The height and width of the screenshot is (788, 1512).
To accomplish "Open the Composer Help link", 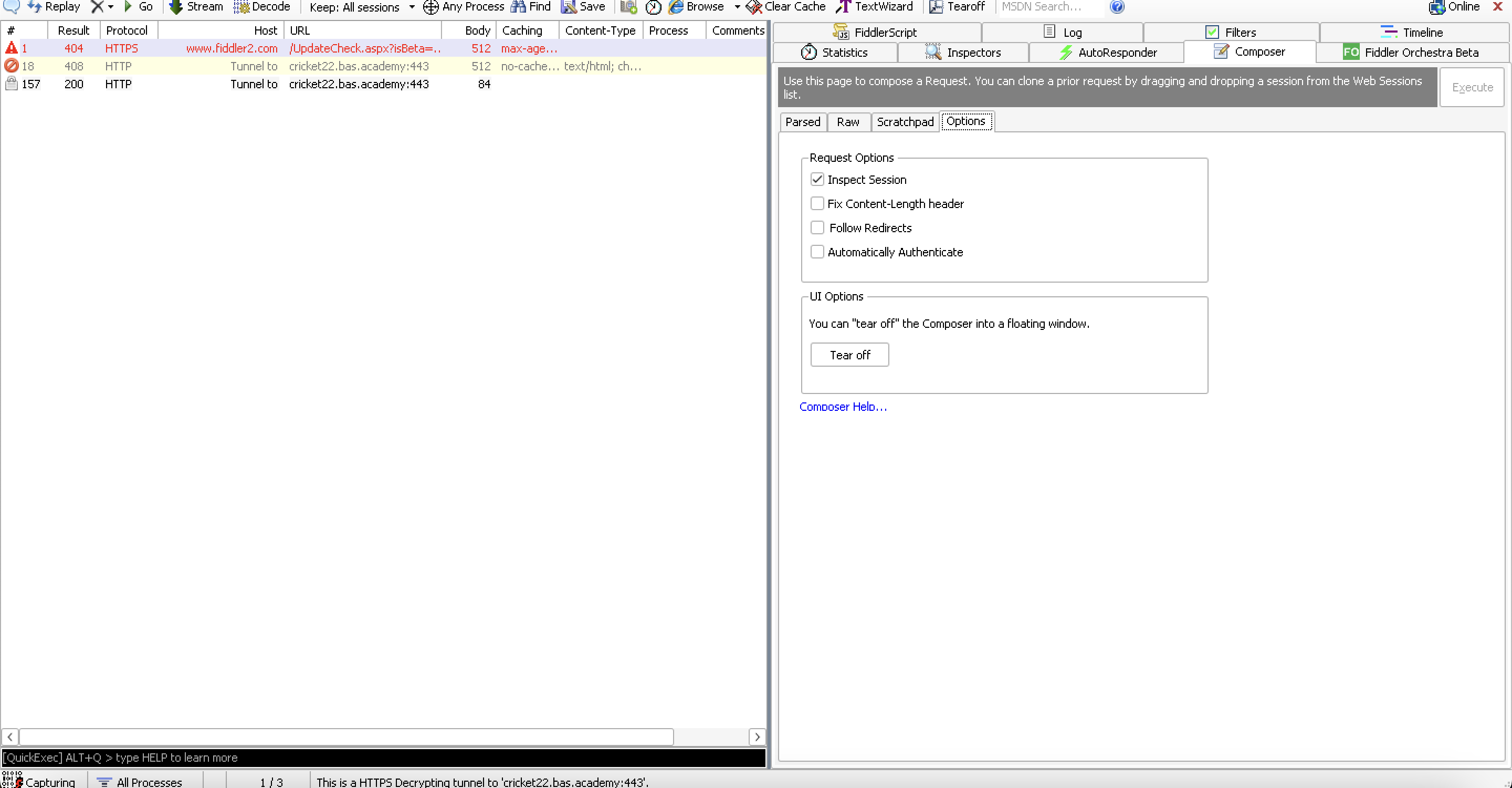I will (843, 406).
